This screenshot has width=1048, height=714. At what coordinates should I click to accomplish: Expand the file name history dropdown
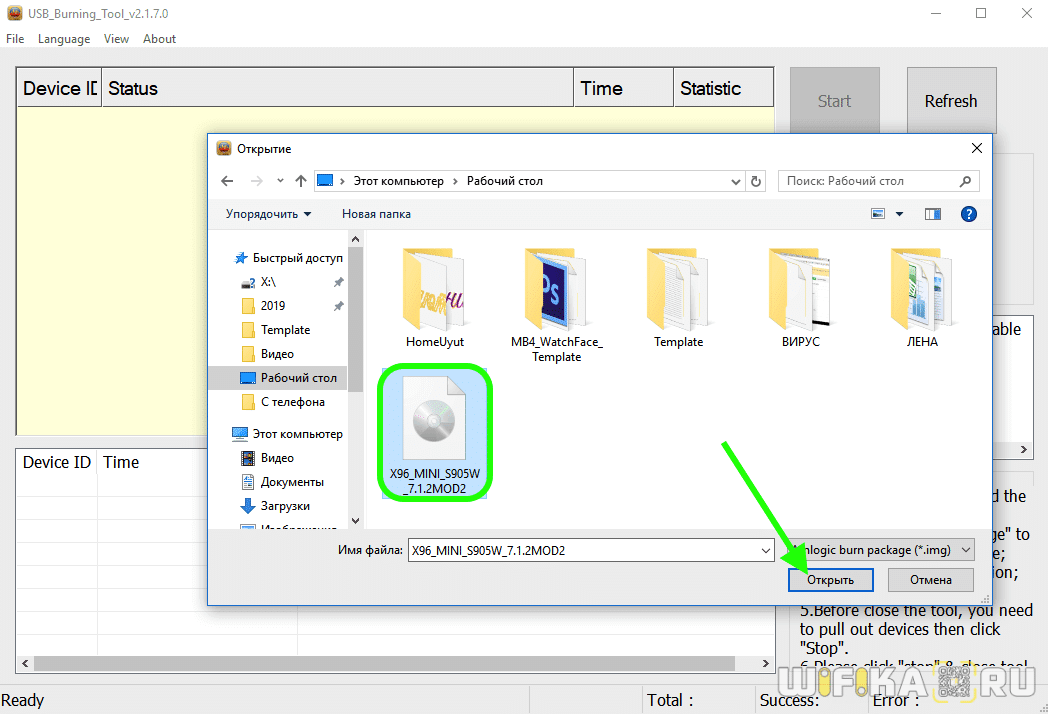pyautogui.click(x=765, y=550)
